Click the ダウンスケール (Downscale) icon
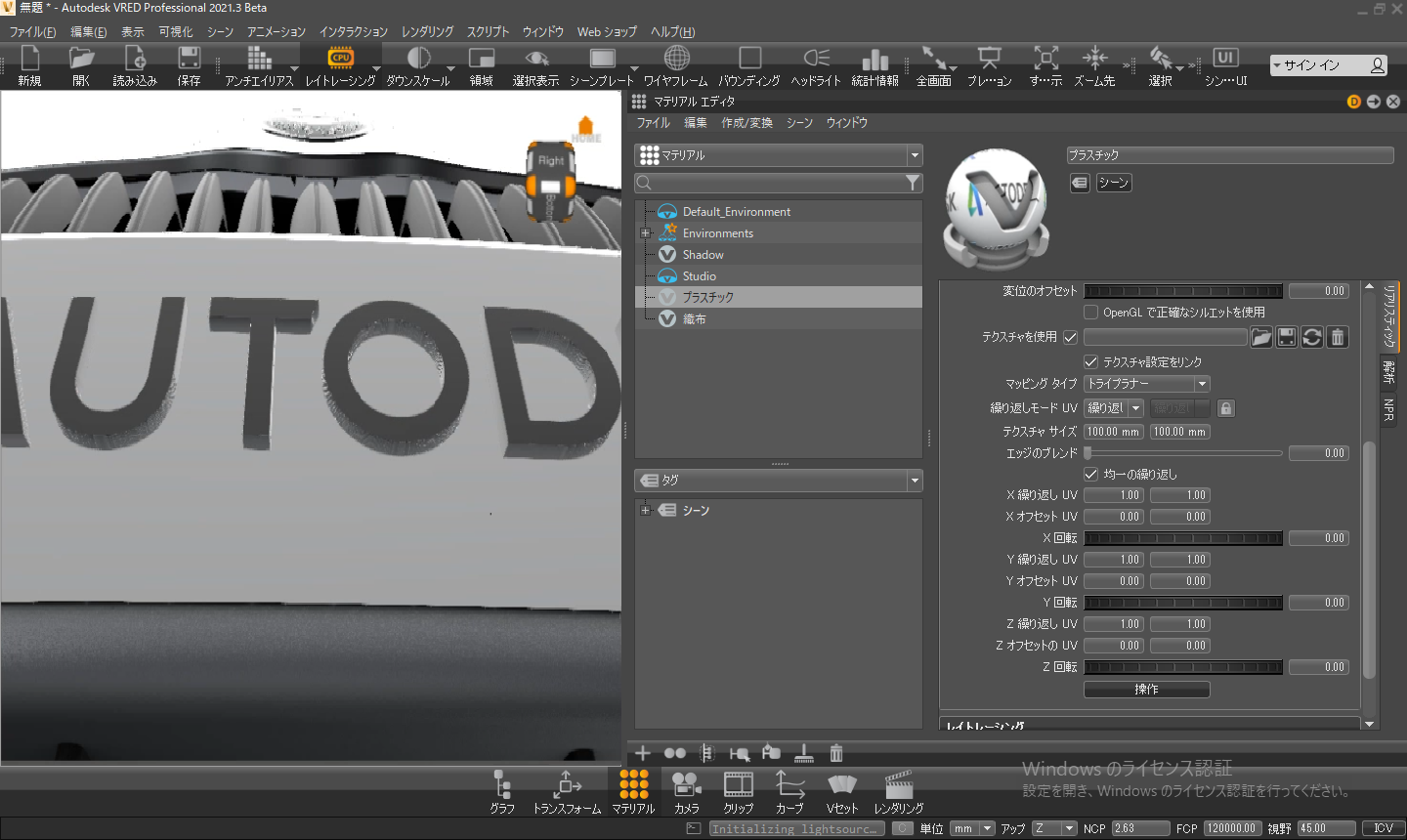Screen dimensions: 1407x840 click(418, 59)
